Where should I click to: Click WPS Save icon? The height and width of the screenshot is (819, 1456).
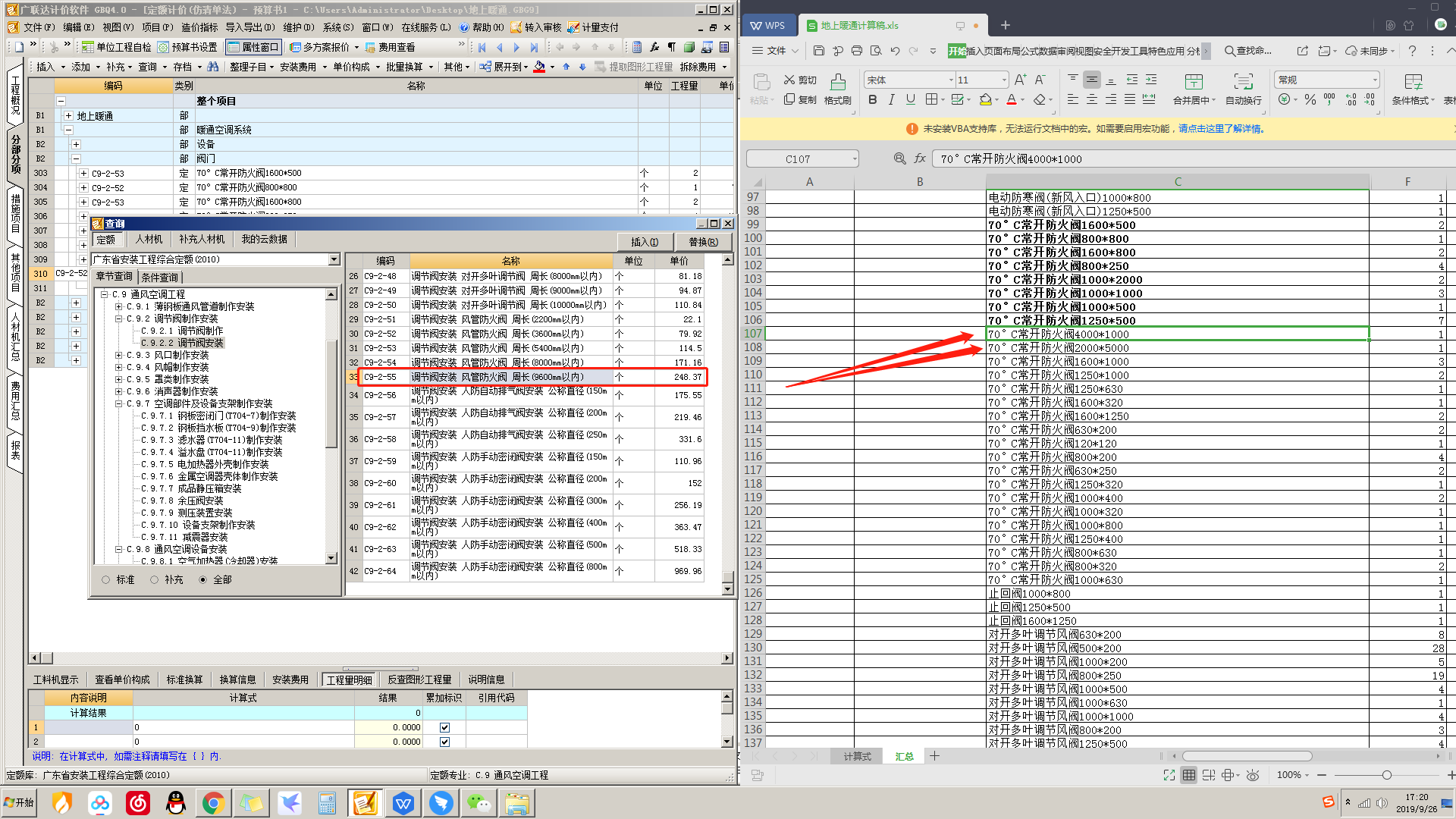coord(818,51)
